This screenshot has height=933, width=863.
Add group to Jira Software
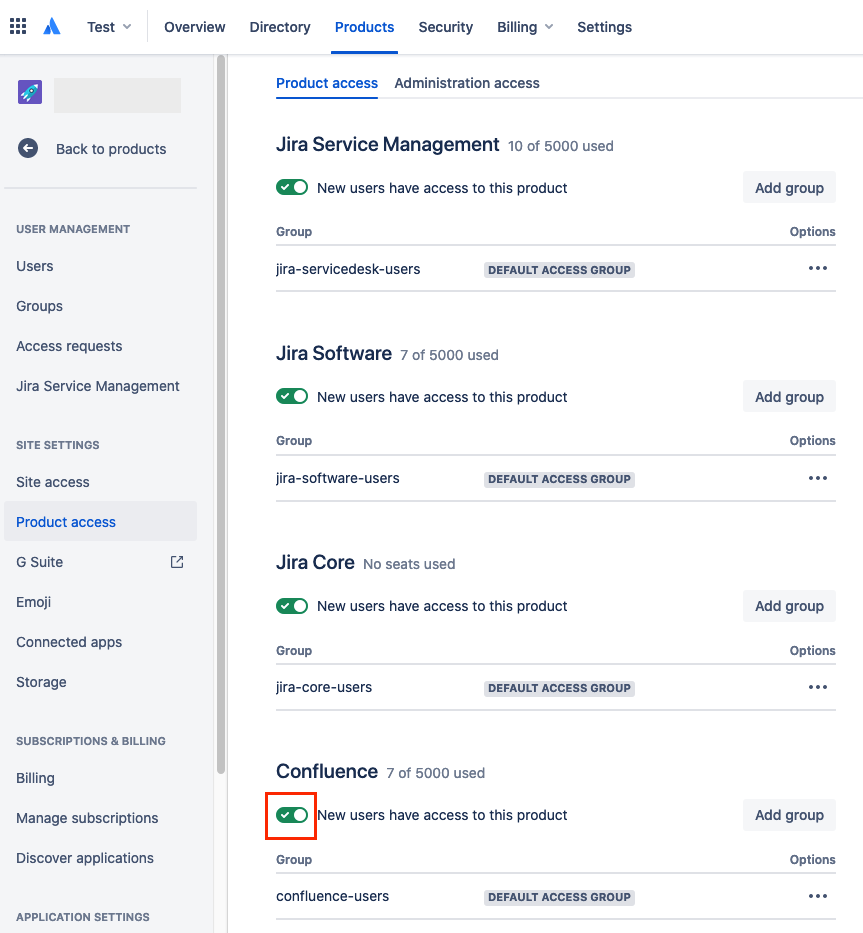tap(789, 396)
